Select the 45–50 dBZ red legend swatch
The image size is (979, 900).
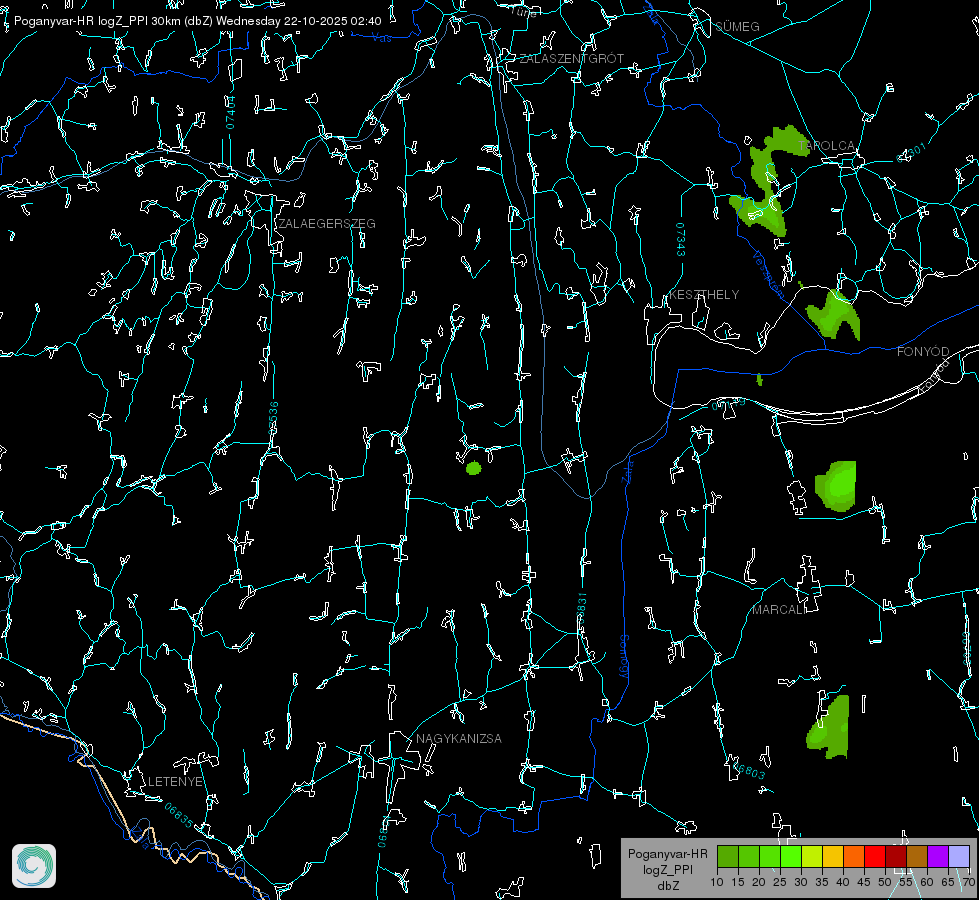pyautogui.click(x=875, y=856)
